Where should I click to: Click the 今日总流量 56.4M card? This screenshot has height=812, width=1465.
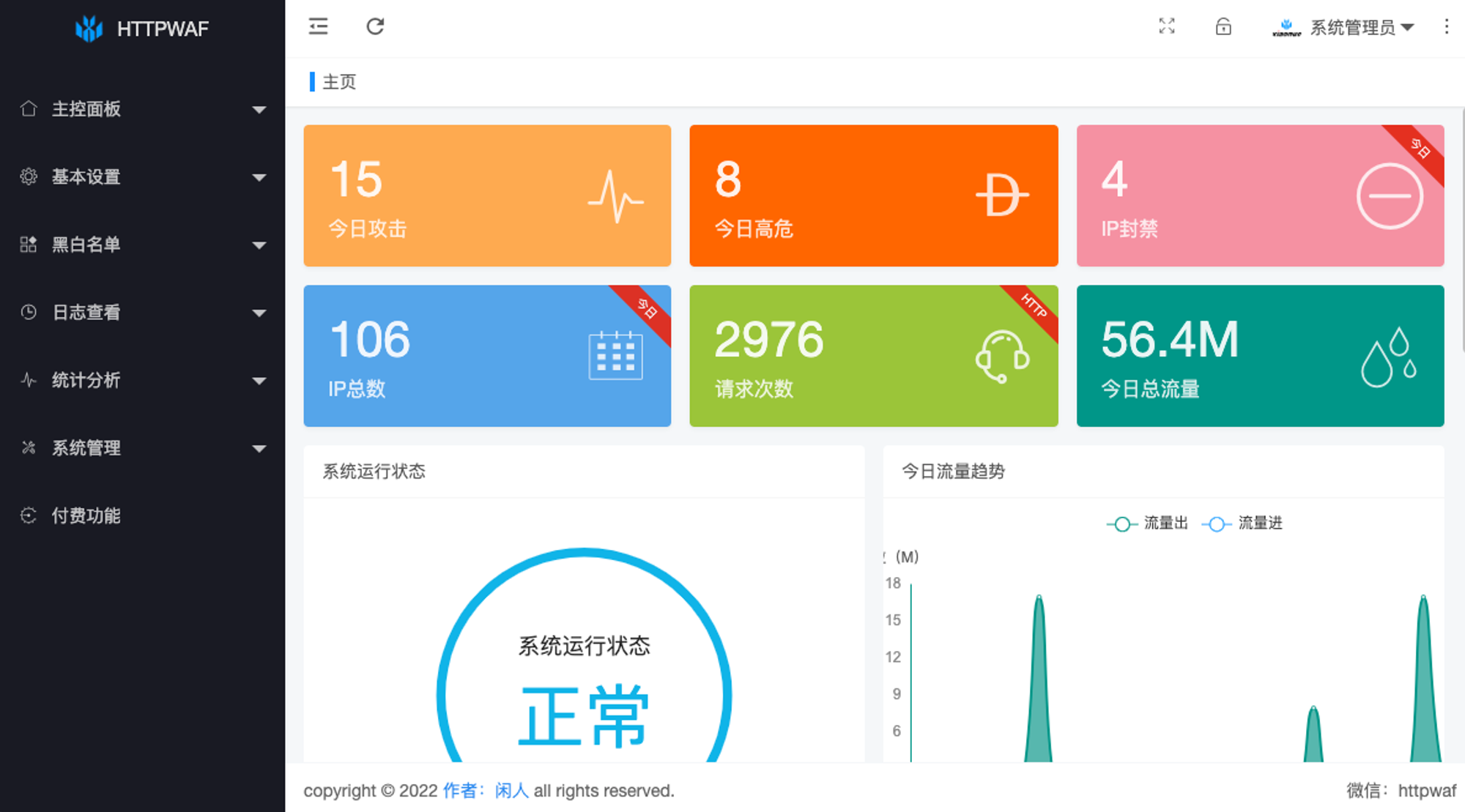1260,356
